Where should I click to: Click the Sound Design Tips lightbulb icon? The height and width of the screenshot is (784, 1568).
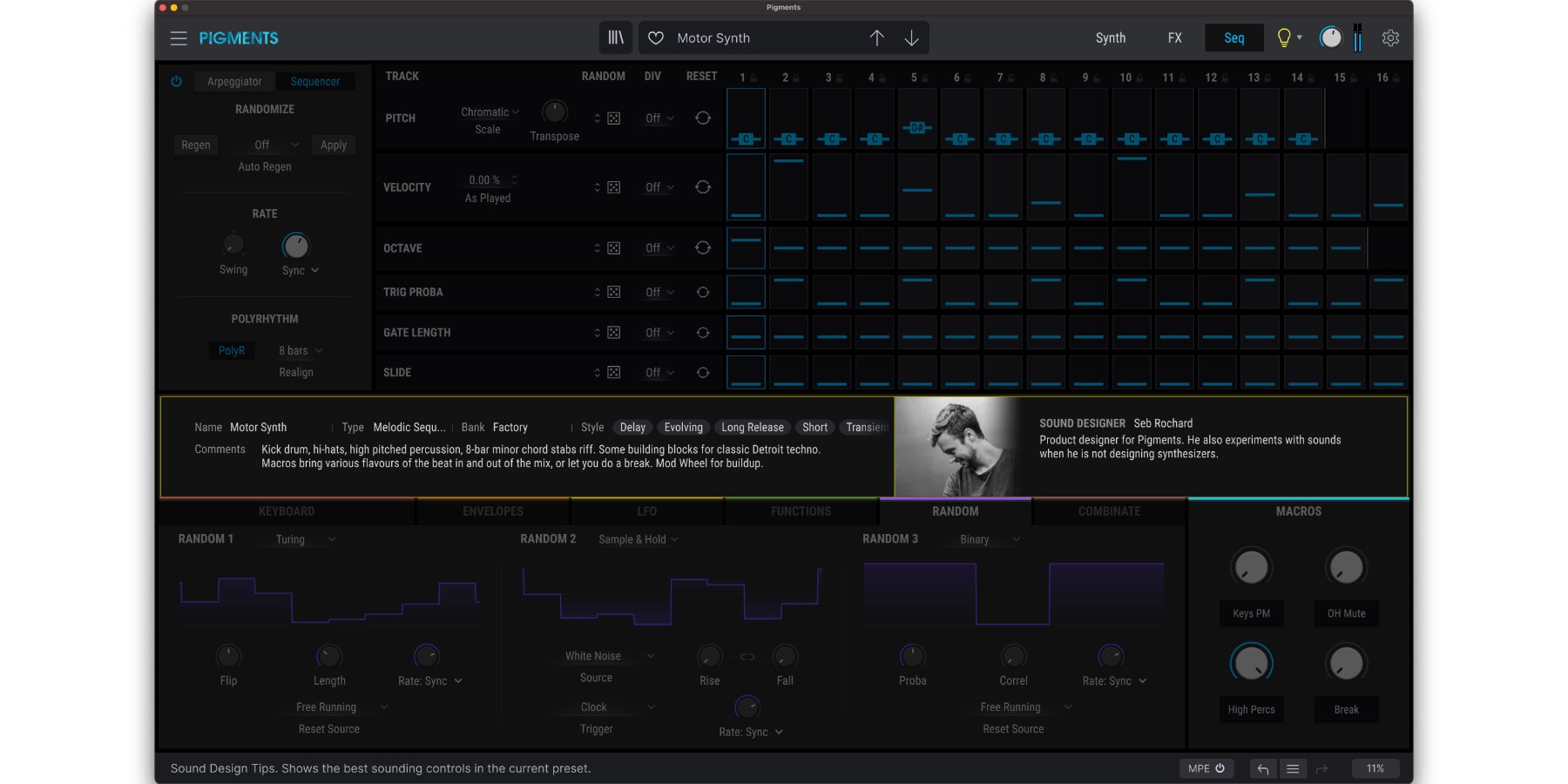[x=1284, y=37]
